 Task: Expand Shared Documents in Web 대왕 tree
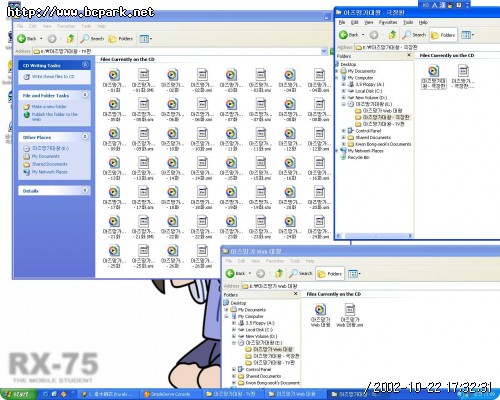234,376
